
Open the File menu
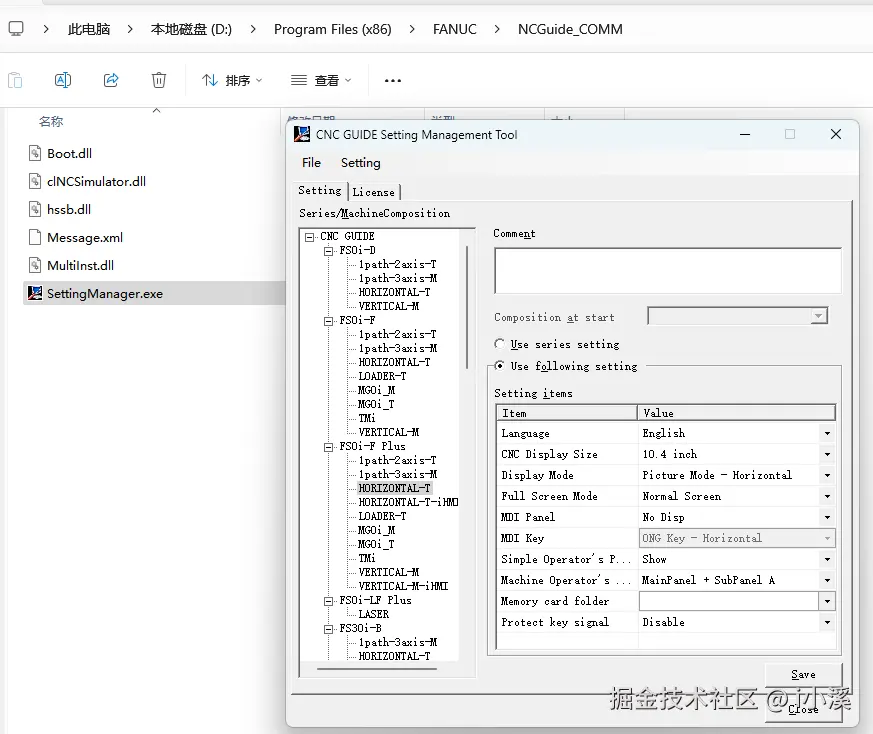311,163
